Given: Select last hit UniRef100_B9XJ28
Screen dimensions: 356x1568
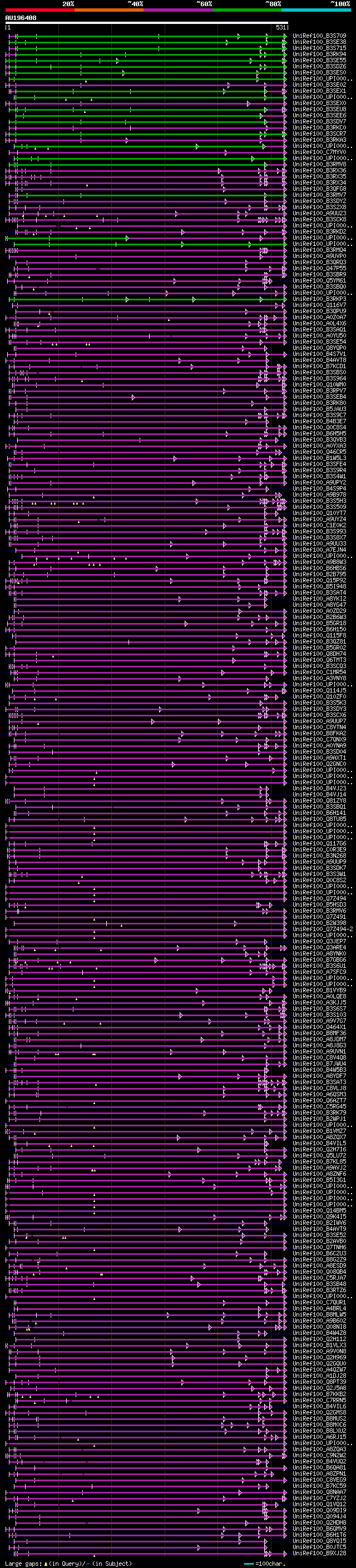Looking at the screenshot, I should (x=319, y=1553).
